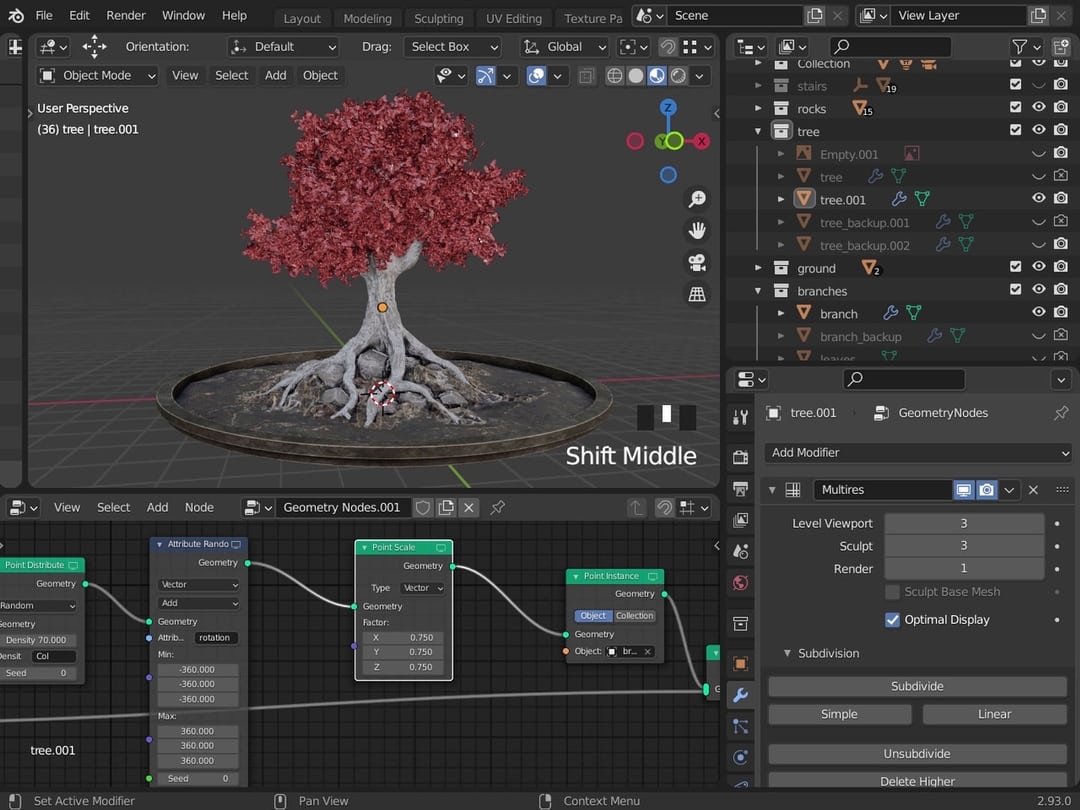Viewport: 1080px width, 810px height.
Task: Toggle camera view with camera icon
Action: [x=697, y=263]
